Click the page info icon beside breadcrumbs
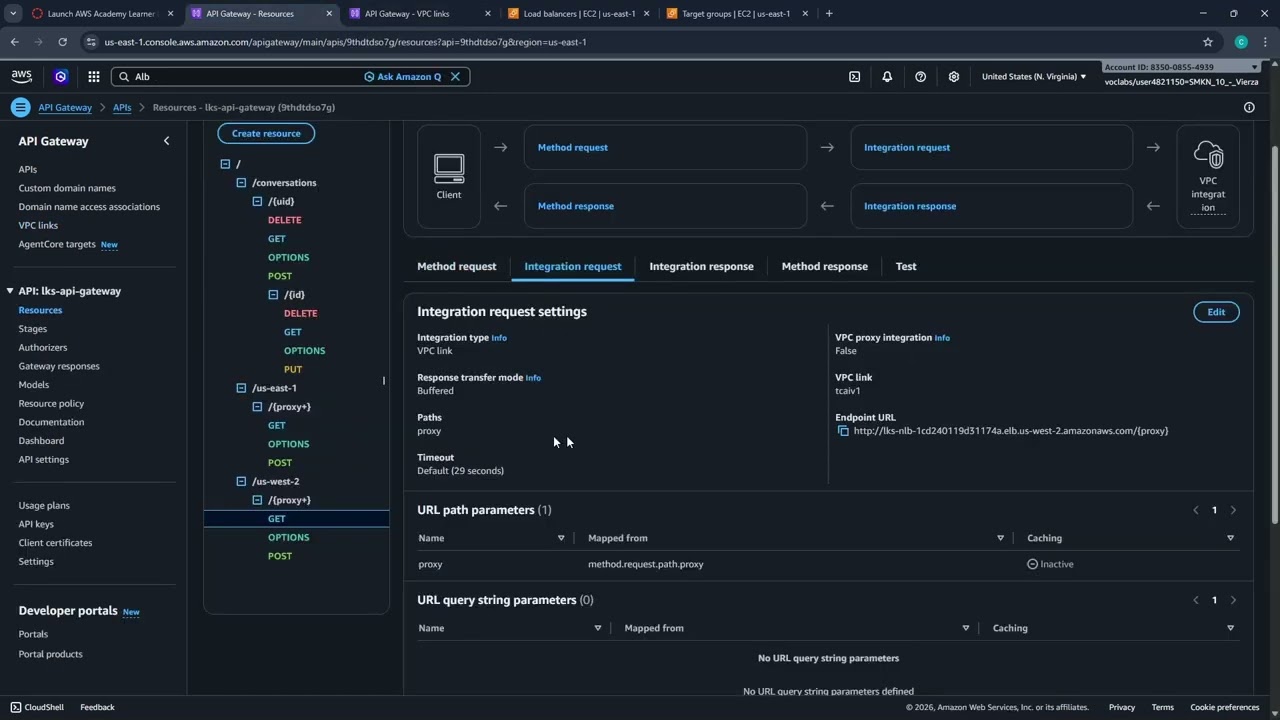The width and height of the screenshot is (1280, 720). pos(1249,107)
